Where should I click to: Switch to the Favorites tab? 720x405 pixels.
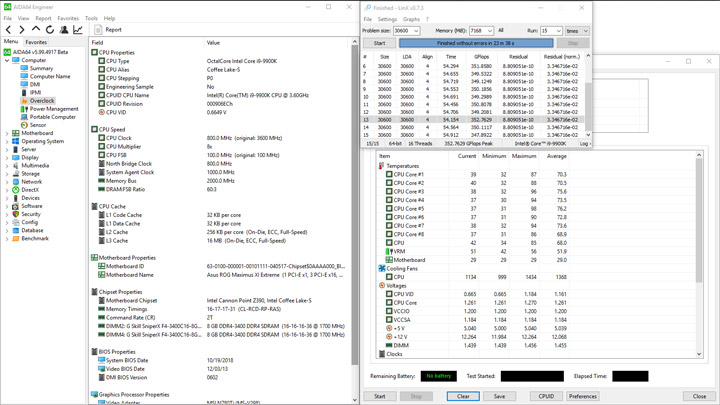coord(36,42)
